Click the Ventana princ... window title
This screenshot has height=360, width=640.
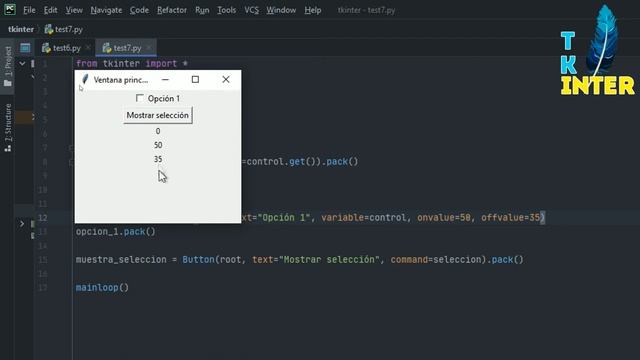tap(121, 80)
